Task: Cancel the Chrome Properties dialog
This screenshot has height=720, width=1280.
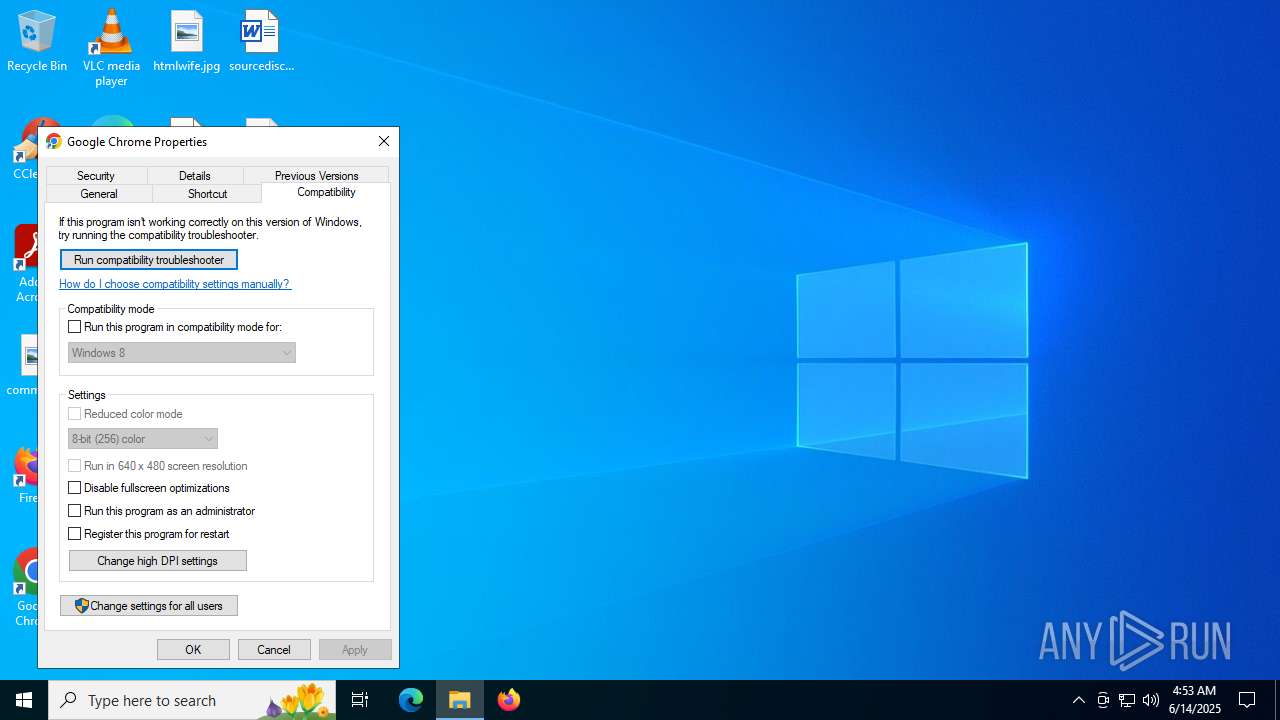Action: coord(274,650)
